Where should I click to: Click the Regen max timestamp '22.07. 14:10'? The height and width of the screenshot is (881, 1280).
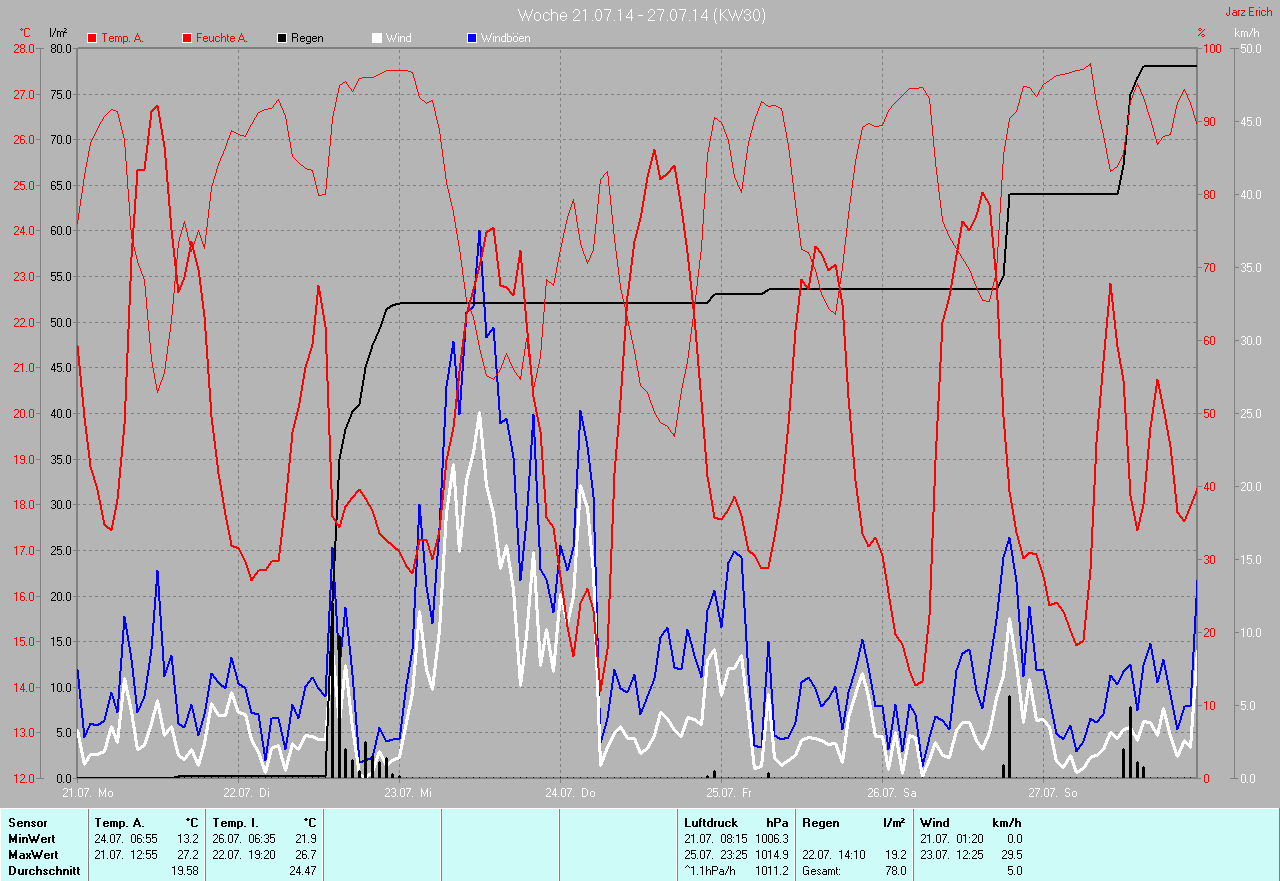[833, 855]
